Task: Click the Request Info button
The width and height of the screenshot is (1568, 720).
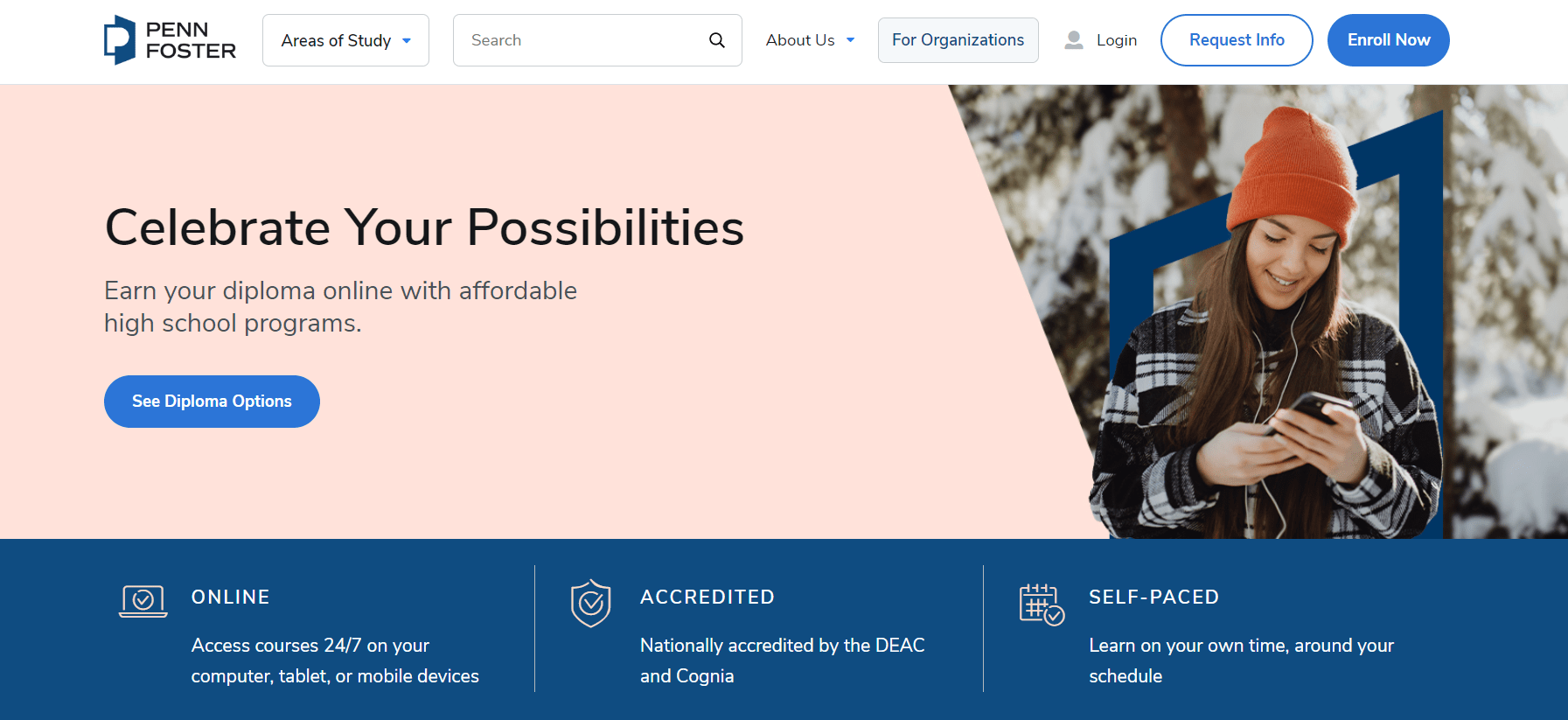Action: 1237,40
